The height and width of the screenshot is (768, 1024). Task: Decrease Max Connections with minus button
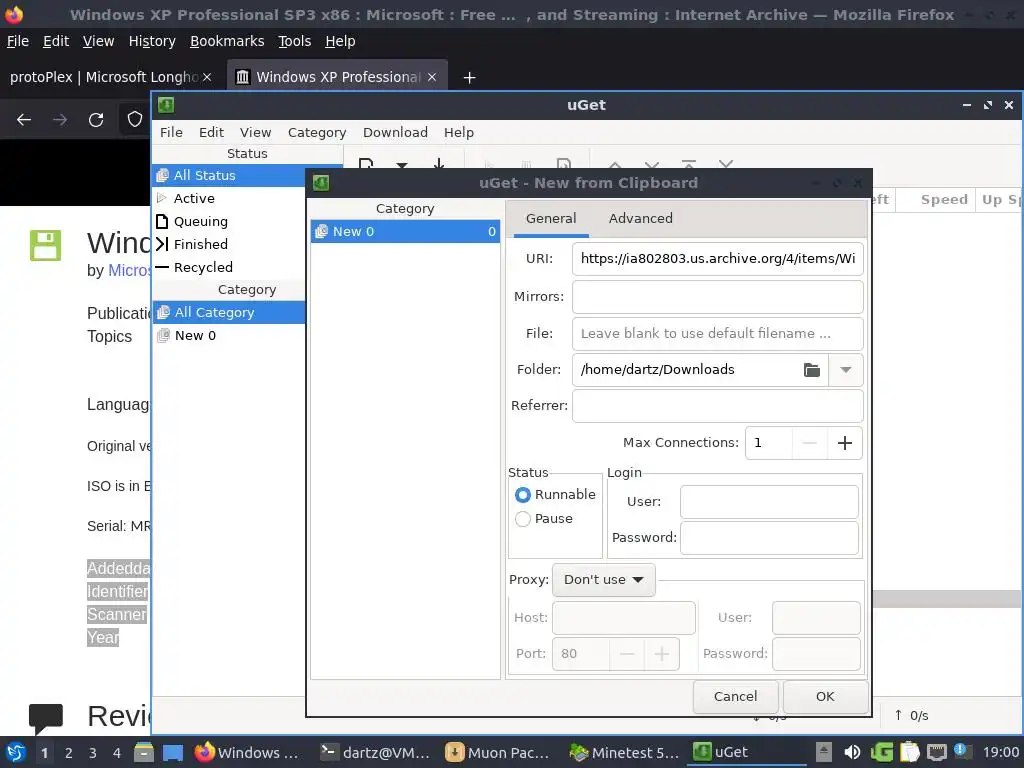tap(810, 443)
